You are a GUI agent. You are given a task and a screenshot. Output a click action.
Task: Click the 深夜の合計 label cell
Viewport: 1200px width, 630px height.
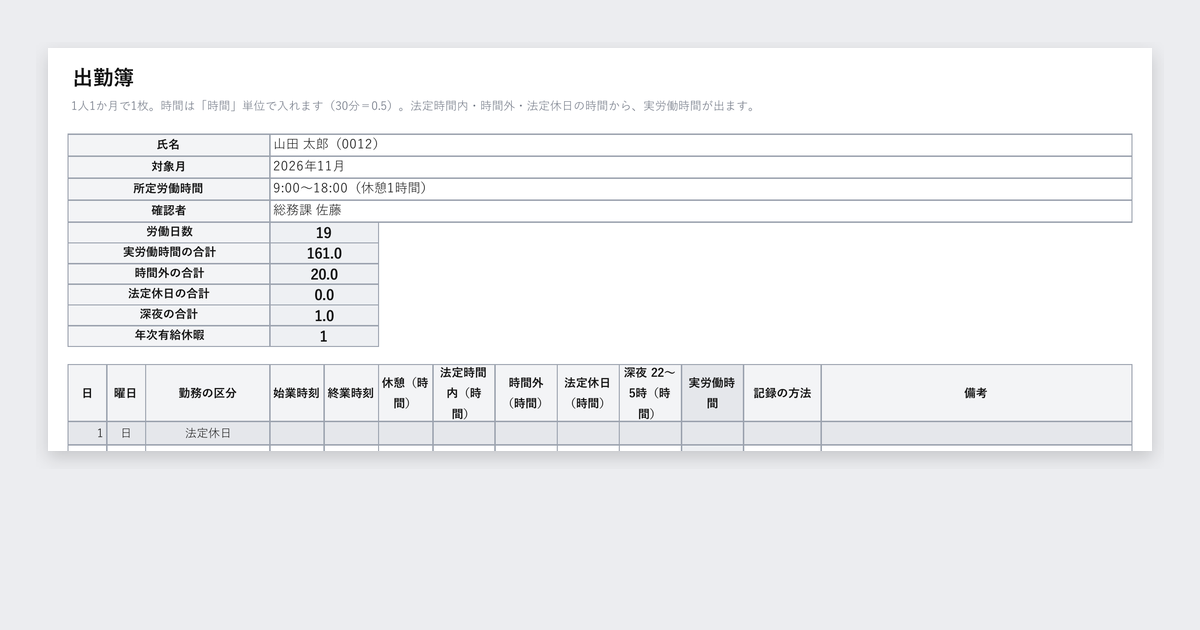tap(169, 316)
